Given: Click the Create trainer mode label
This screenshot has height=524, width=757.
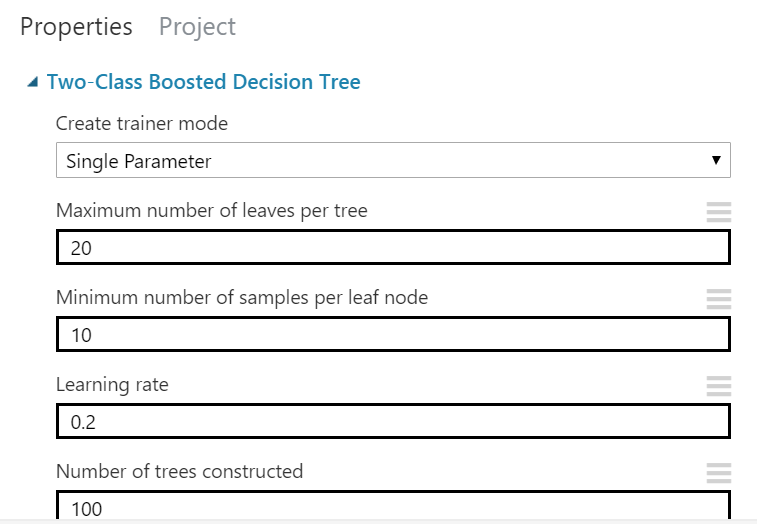Looking at the screenshot, I should pos(141,124).
